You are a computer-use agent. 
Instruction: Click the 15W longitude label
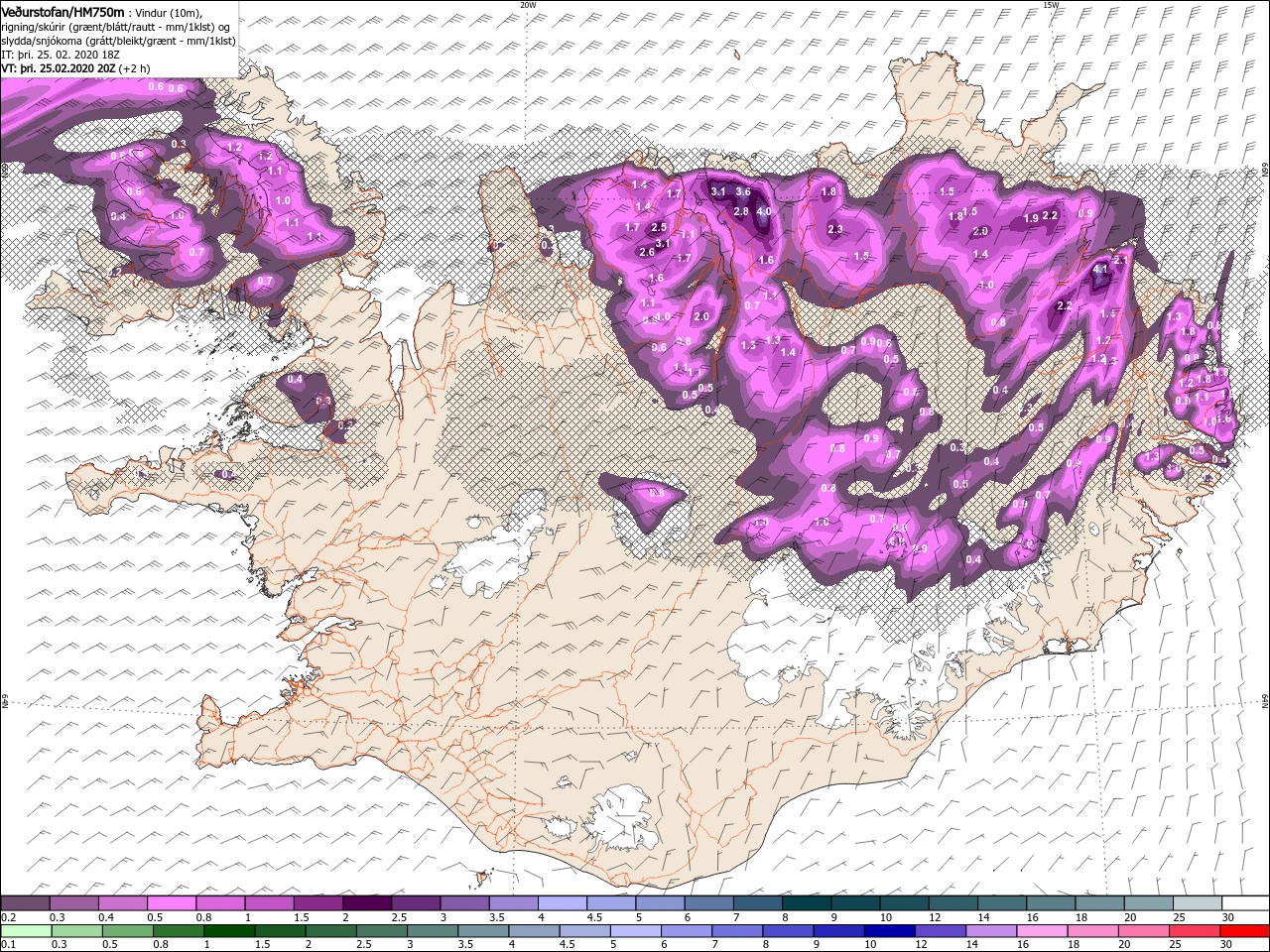(x=1051, y=5)
